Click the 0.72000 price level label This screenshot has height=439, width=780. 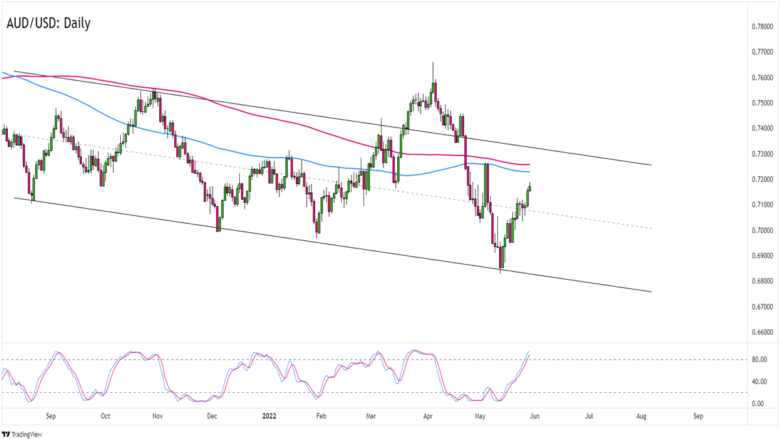click(762, 179)
